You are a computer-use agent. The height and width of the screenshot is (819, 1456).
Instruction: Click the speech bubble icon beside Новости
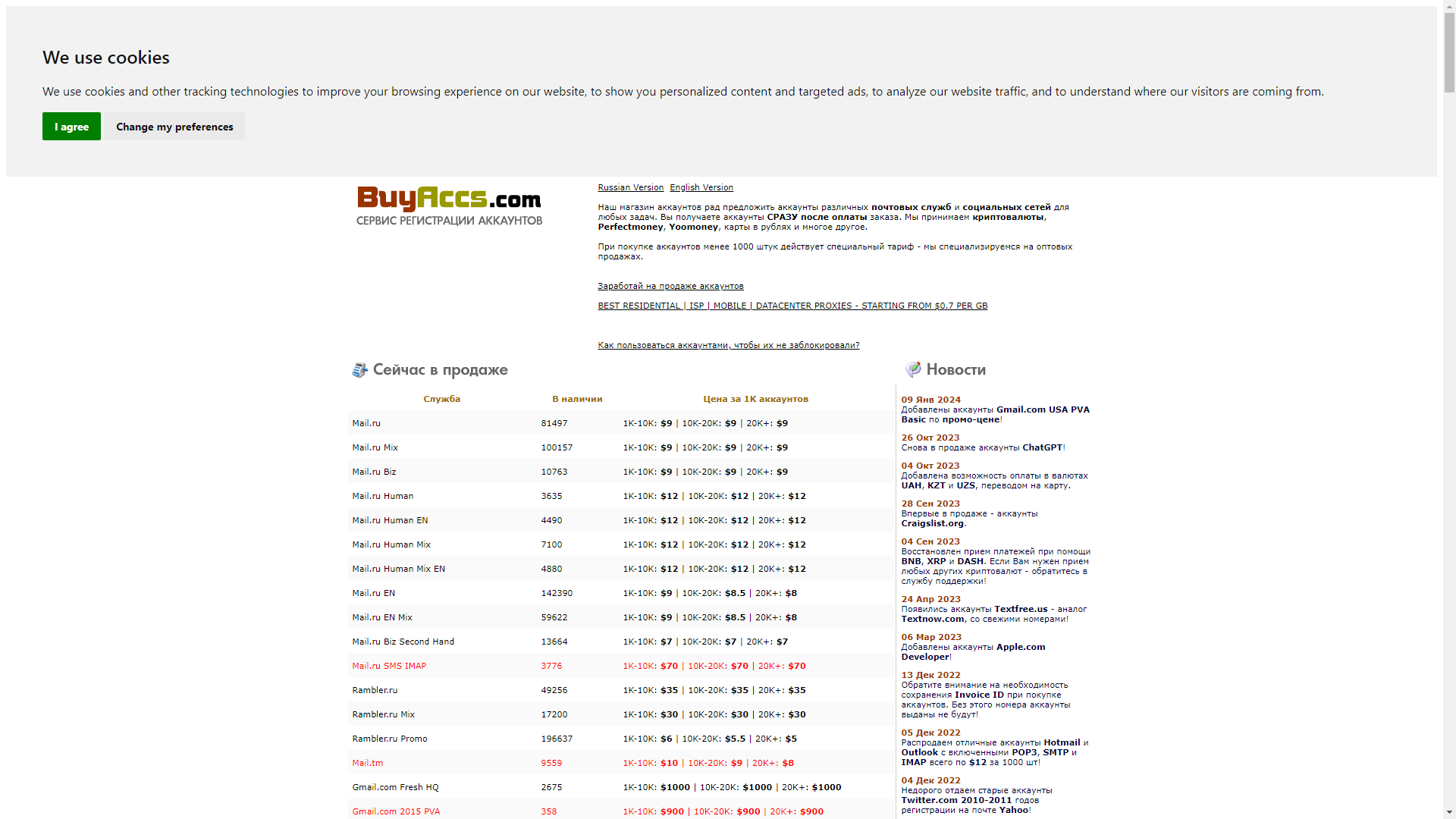click(x=912, y=370)
